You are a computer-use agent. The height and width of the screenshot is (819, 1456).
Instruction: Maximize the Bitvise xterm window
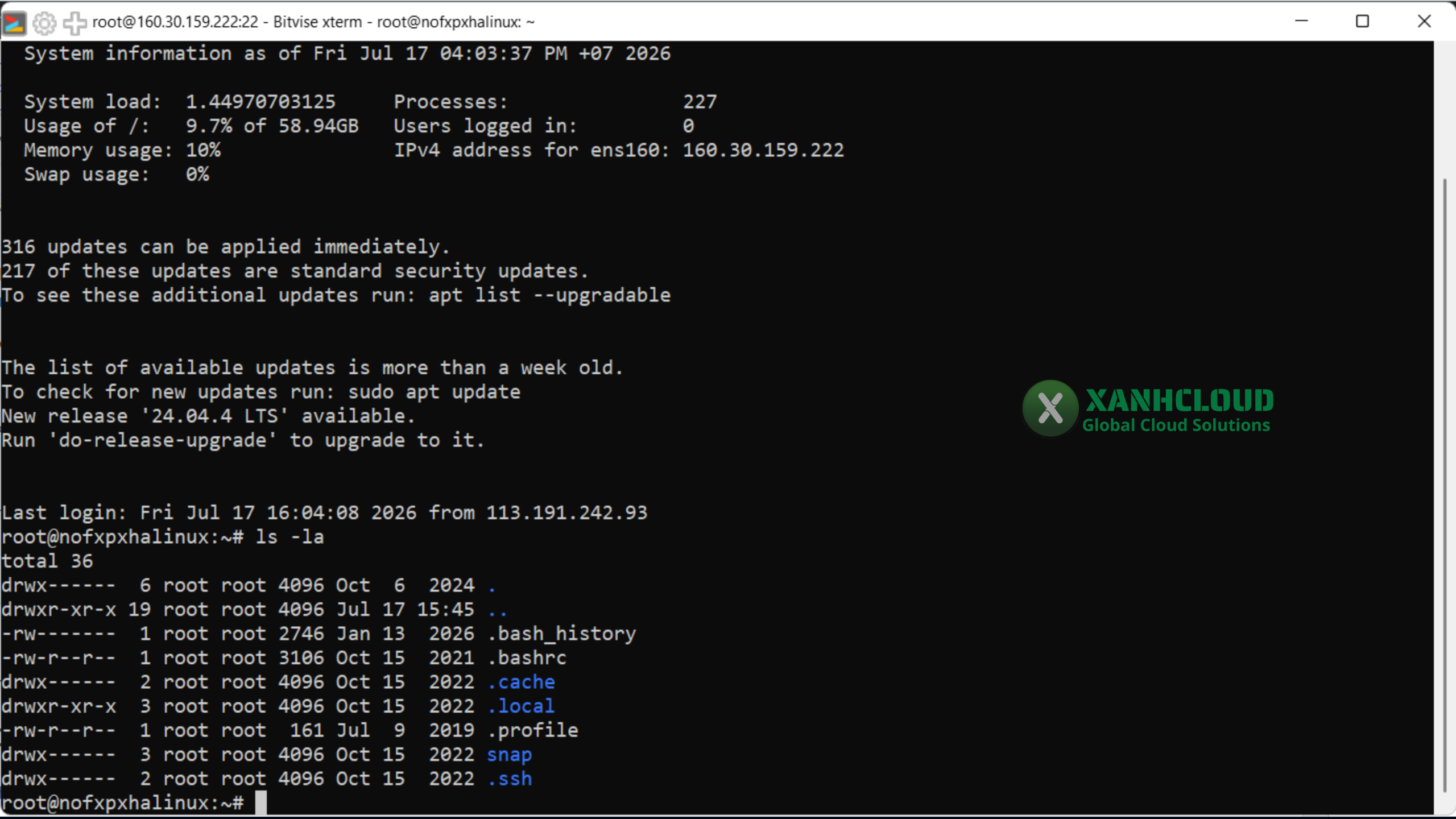(1362, 22)
